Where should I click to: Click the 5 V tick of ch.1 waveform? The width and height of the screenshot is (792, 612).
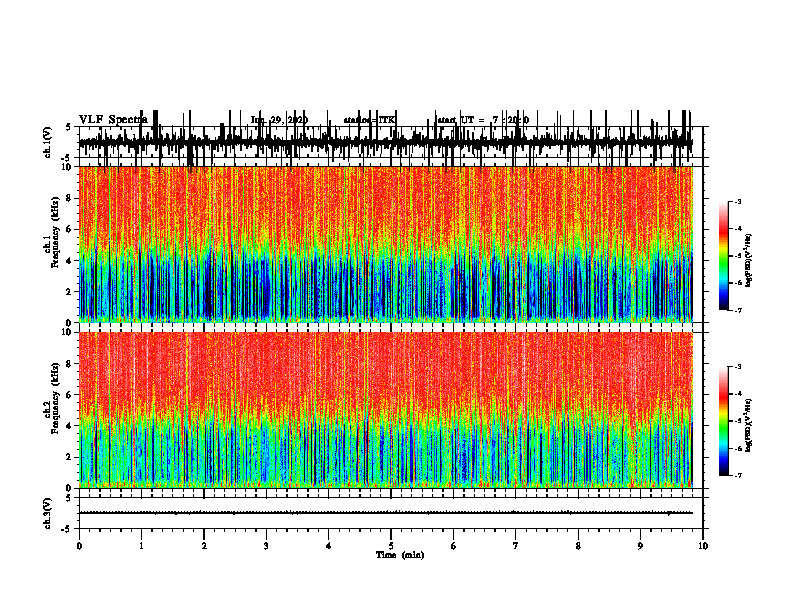point(69,127)
